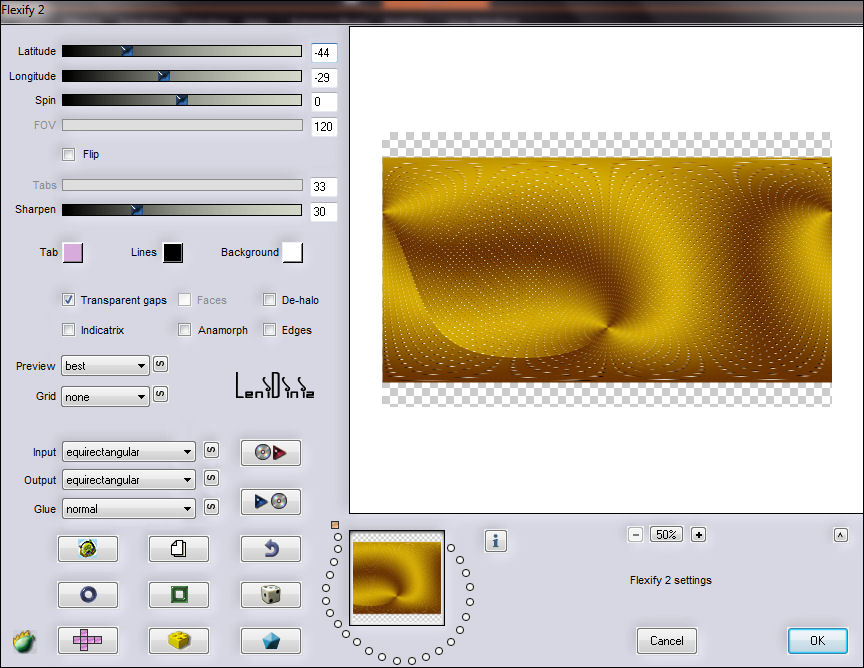Tick the Indicatrix checkbox

pos(69,329)
